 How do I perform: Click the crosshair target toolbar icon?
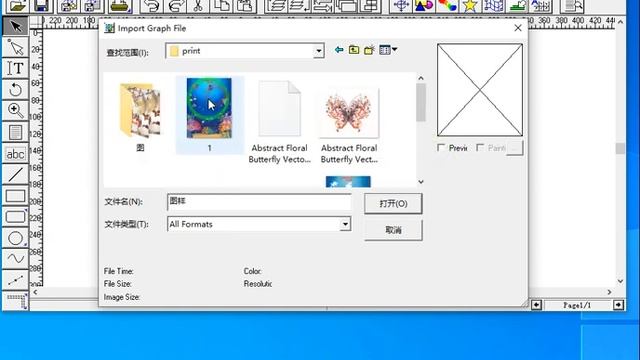click(401, 6)
